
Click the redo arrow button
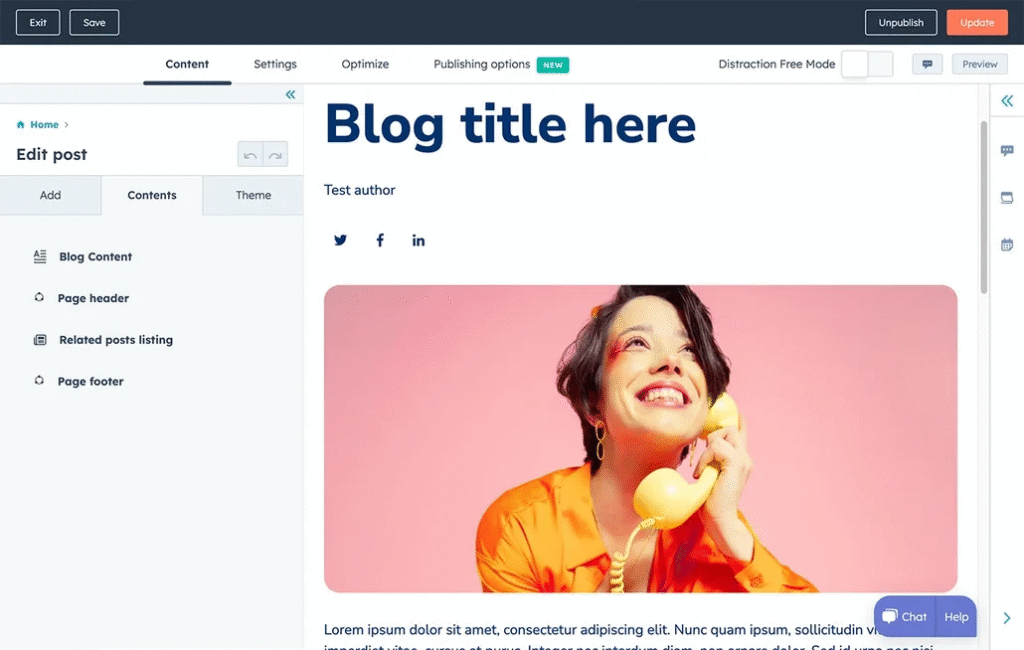[275, 154]
